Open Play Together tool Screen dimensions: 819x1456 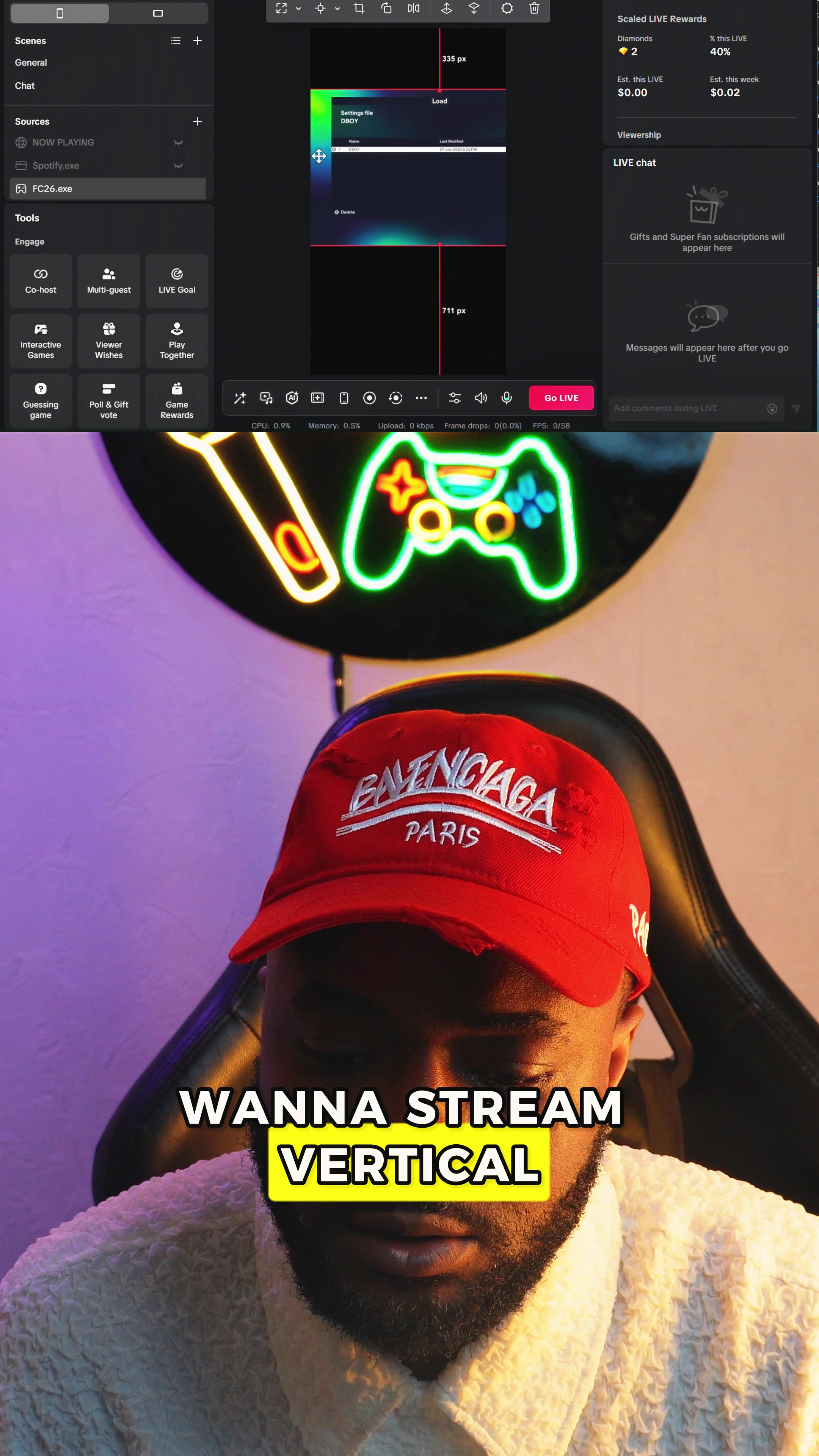(177, 341)
